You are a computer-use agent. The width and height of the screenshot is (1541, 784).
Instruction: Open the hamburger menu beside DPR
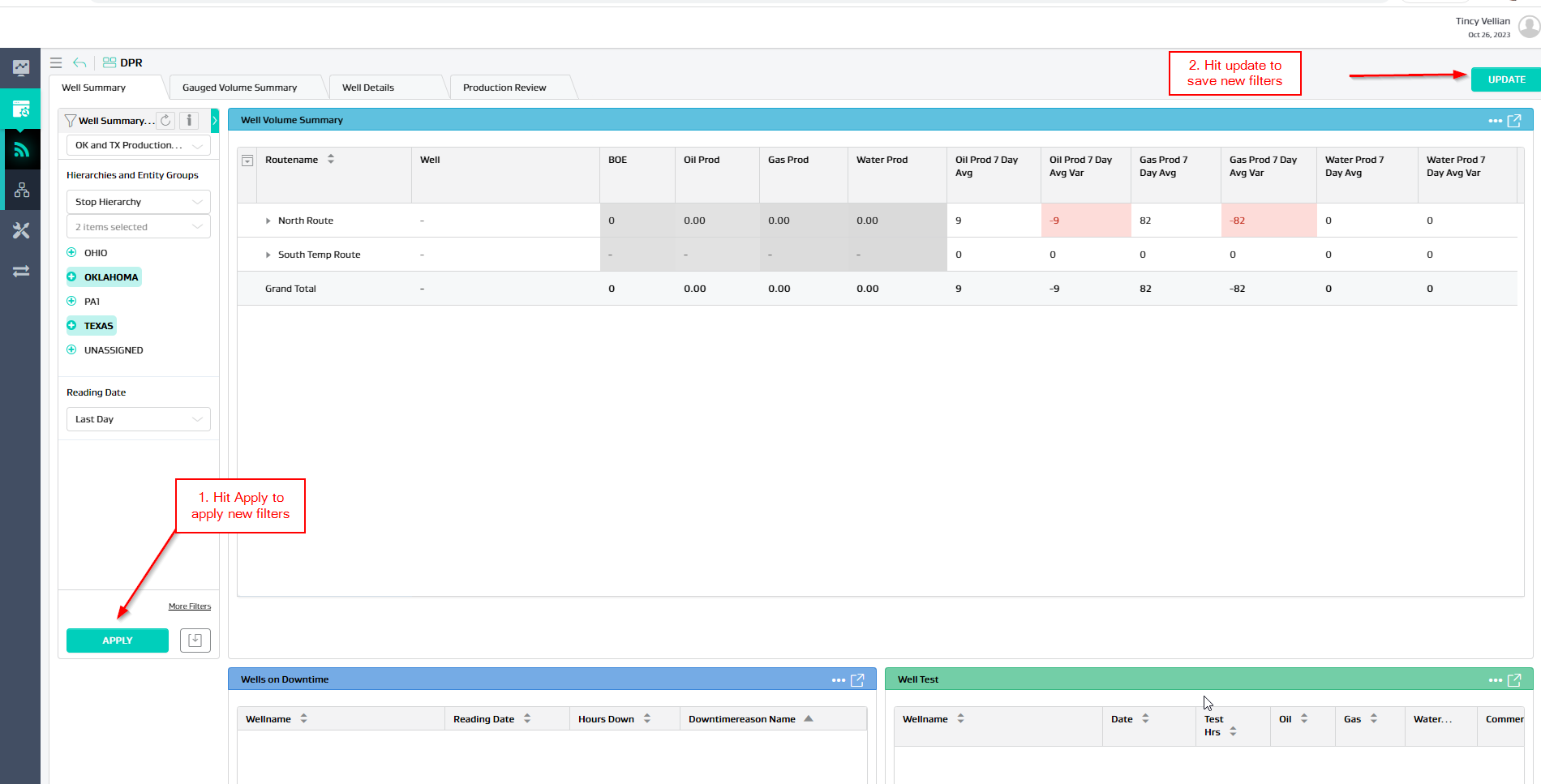click(x=56, y=62)
